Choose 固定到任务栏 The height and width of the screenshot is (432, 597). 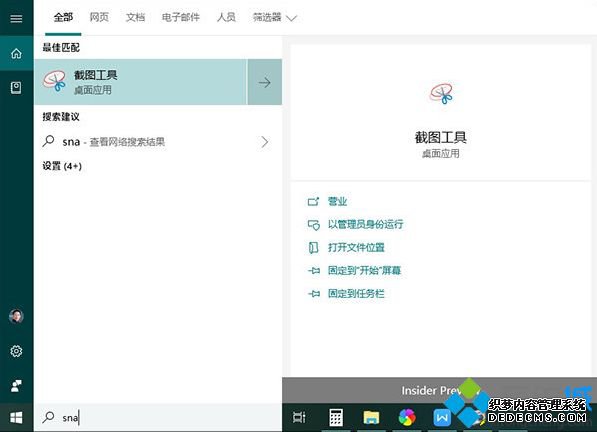click(346, 293)
